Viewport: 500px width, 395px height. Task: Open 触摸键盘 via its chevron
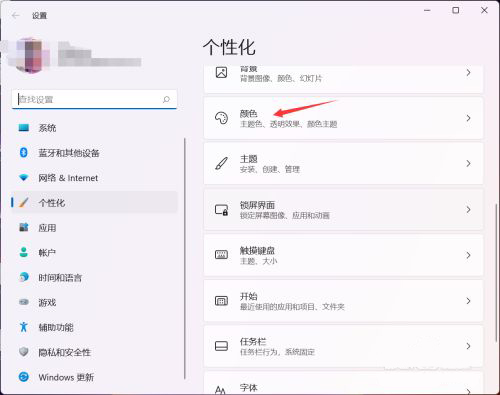click(468, 255)
